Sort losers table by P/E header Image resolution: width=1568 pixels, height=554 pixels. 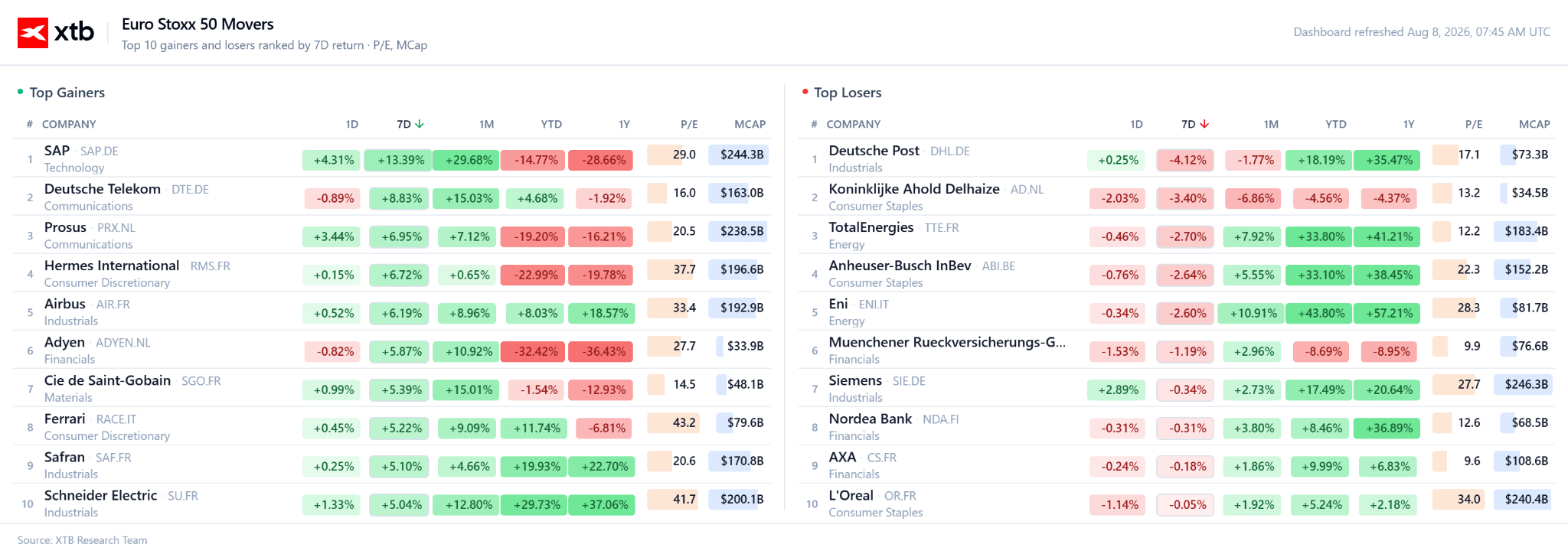[x=1474, y=124]
